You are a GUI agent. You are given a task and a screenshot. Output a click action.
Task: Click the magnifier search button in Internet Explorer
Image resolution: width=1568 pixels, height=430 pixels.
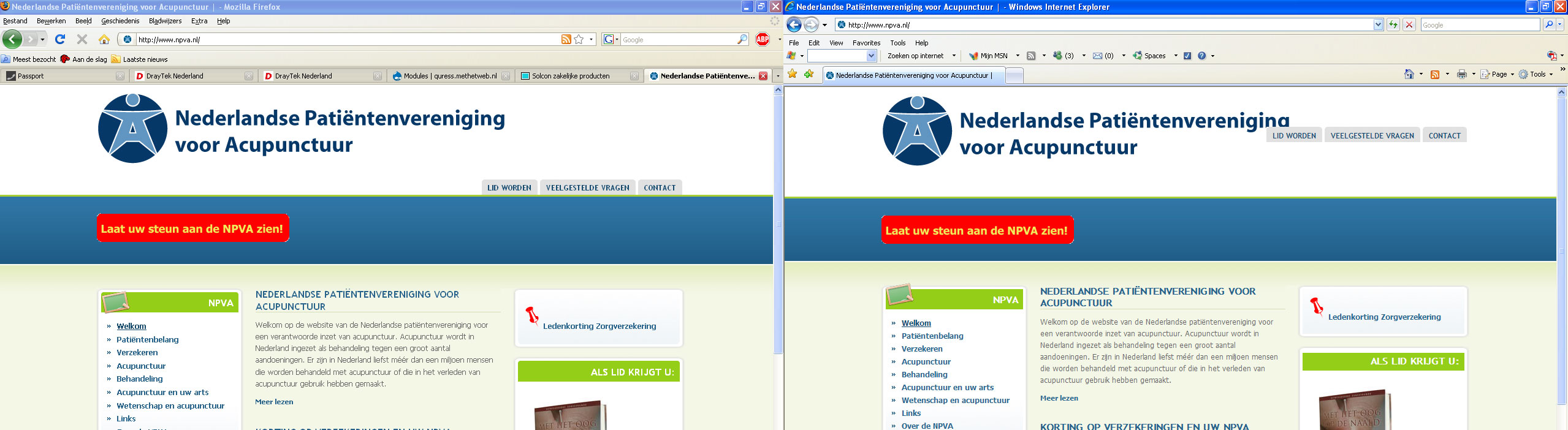coord(1549,25)
